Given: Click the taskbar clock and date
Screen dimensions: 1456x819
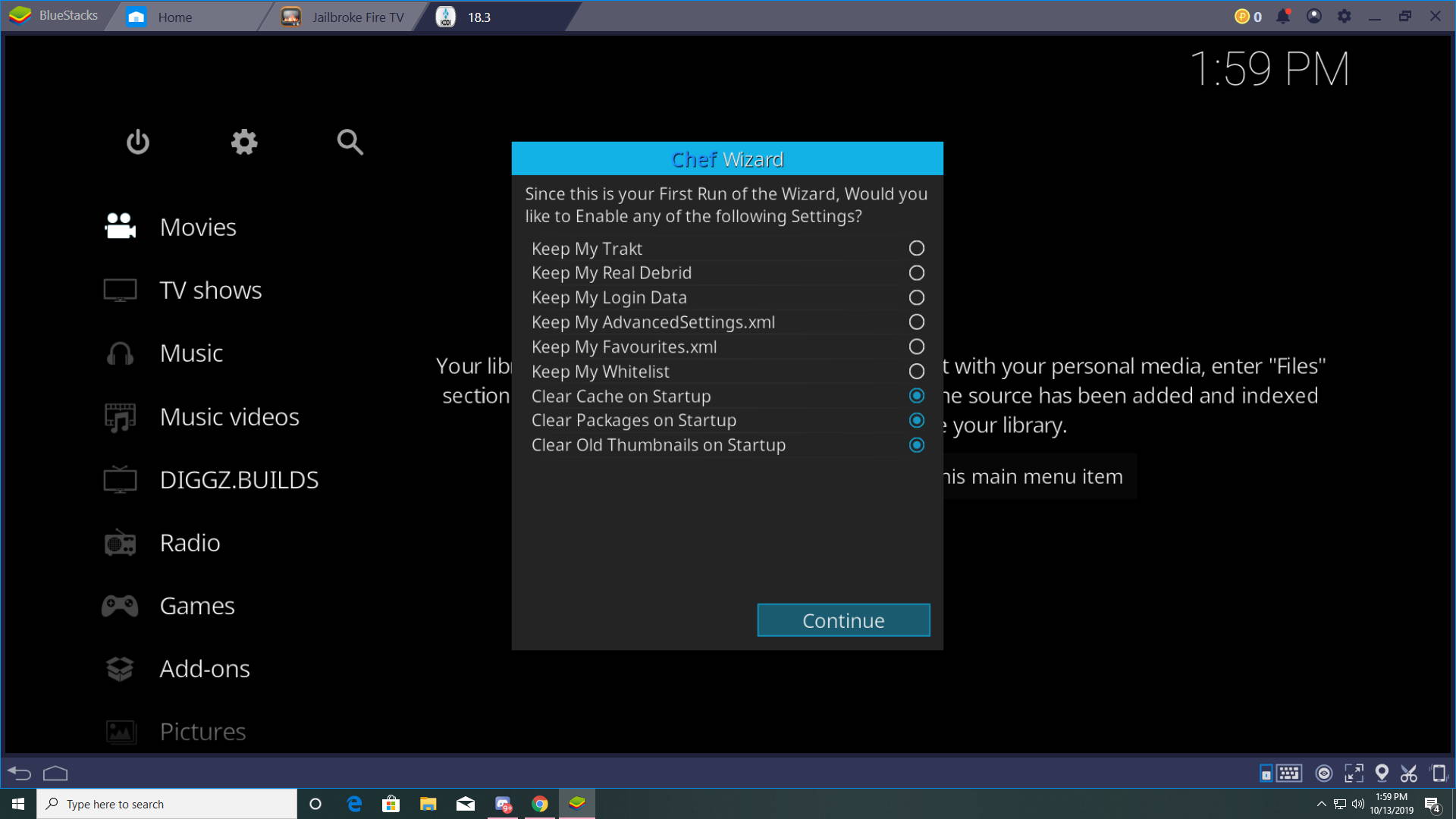Looking at the screenshot, I should pos(1392,804).
